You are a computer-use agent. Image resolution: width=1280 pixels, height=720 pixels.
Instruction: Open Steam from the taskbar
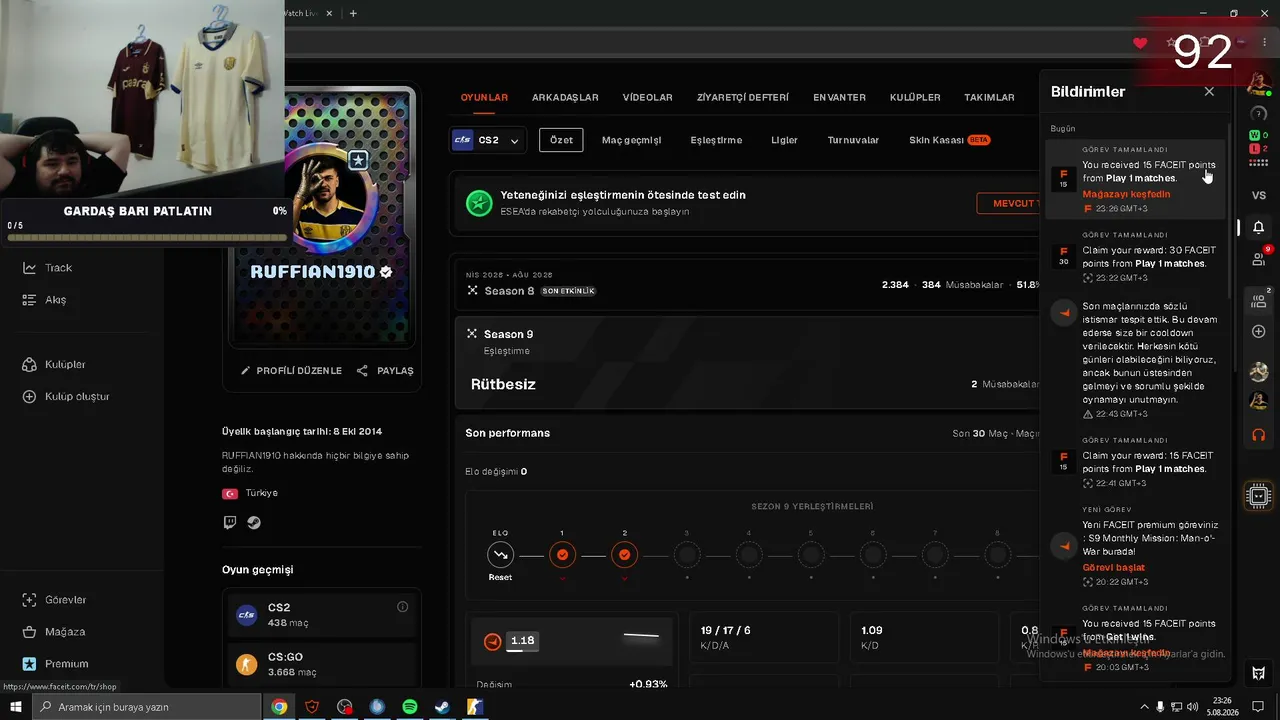[x=440, y=707]
